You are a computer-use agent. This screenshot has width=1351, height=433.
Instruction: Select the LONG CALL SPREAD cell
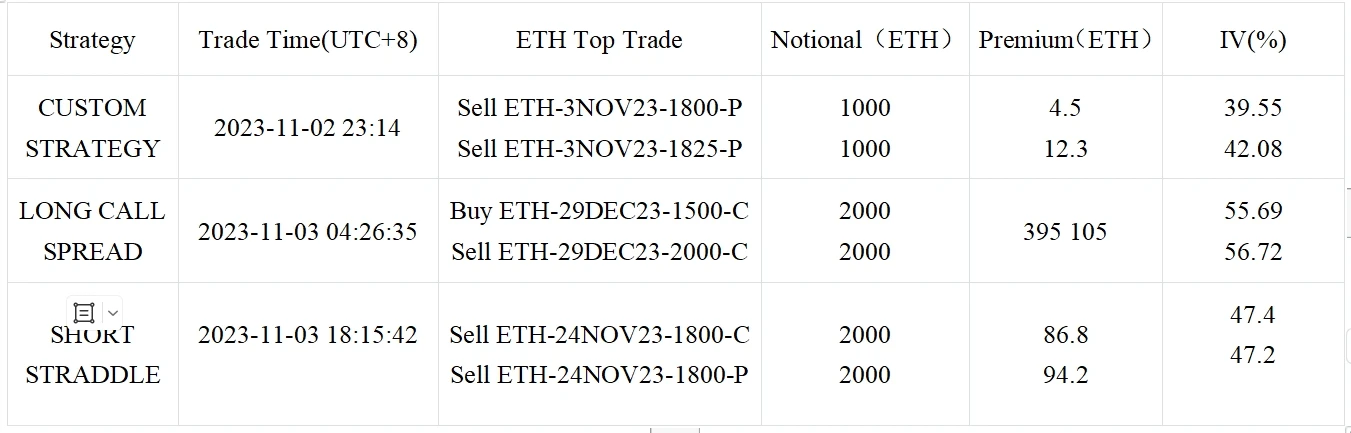pos(92,231)
